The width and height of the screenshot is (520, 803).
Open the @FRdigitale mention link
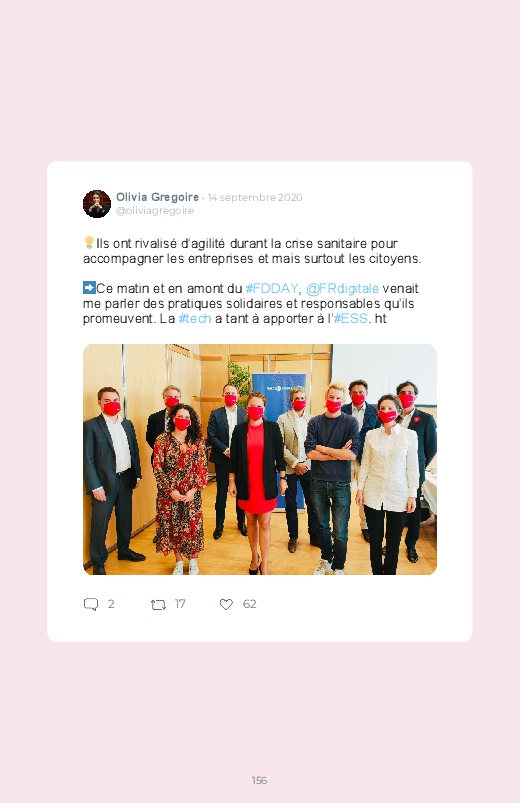pyautogui.click(x=342, y=289)
